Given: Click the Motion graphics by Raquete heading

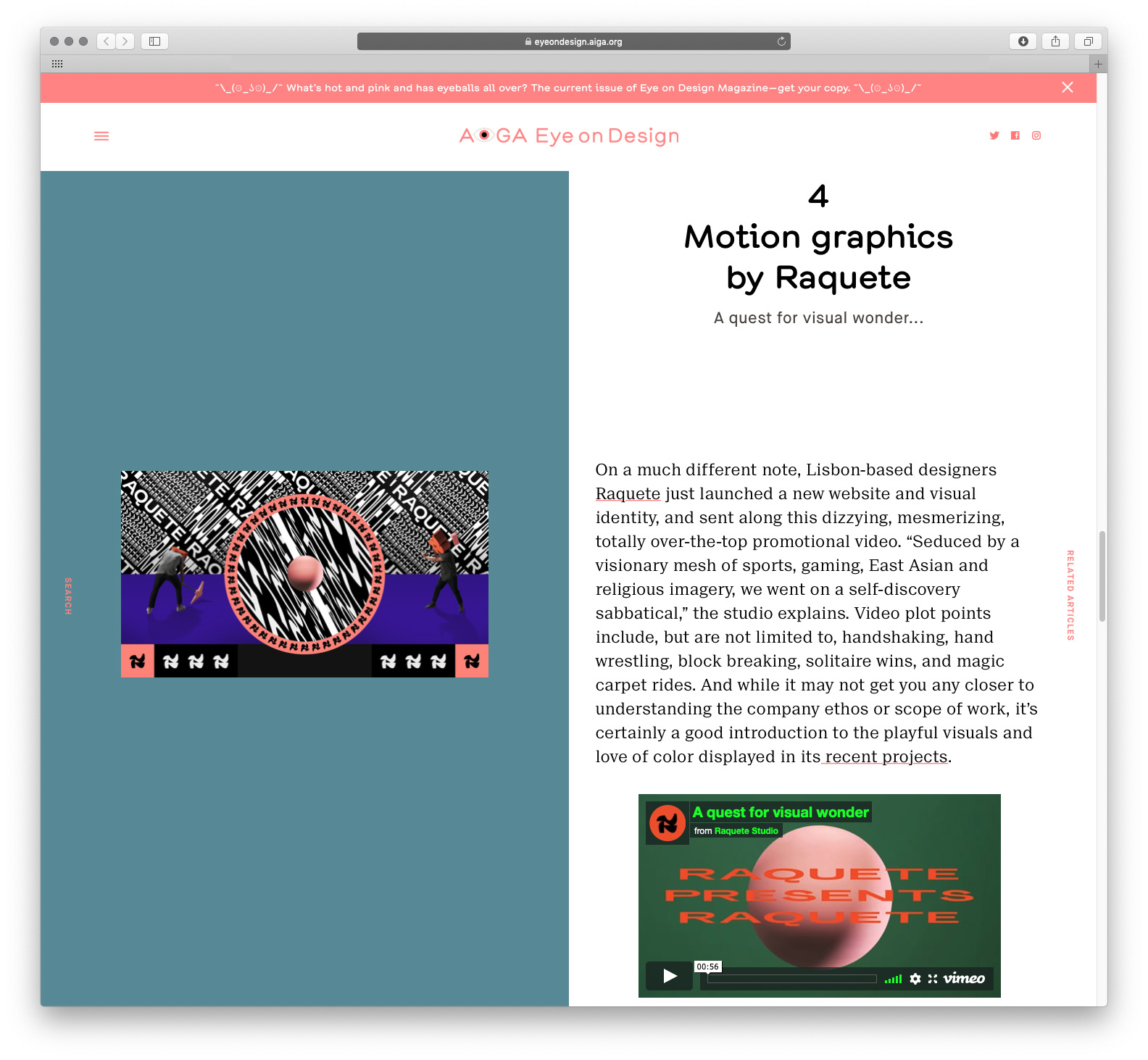Looking at the screenshot, I should click(x=819, y=257).
